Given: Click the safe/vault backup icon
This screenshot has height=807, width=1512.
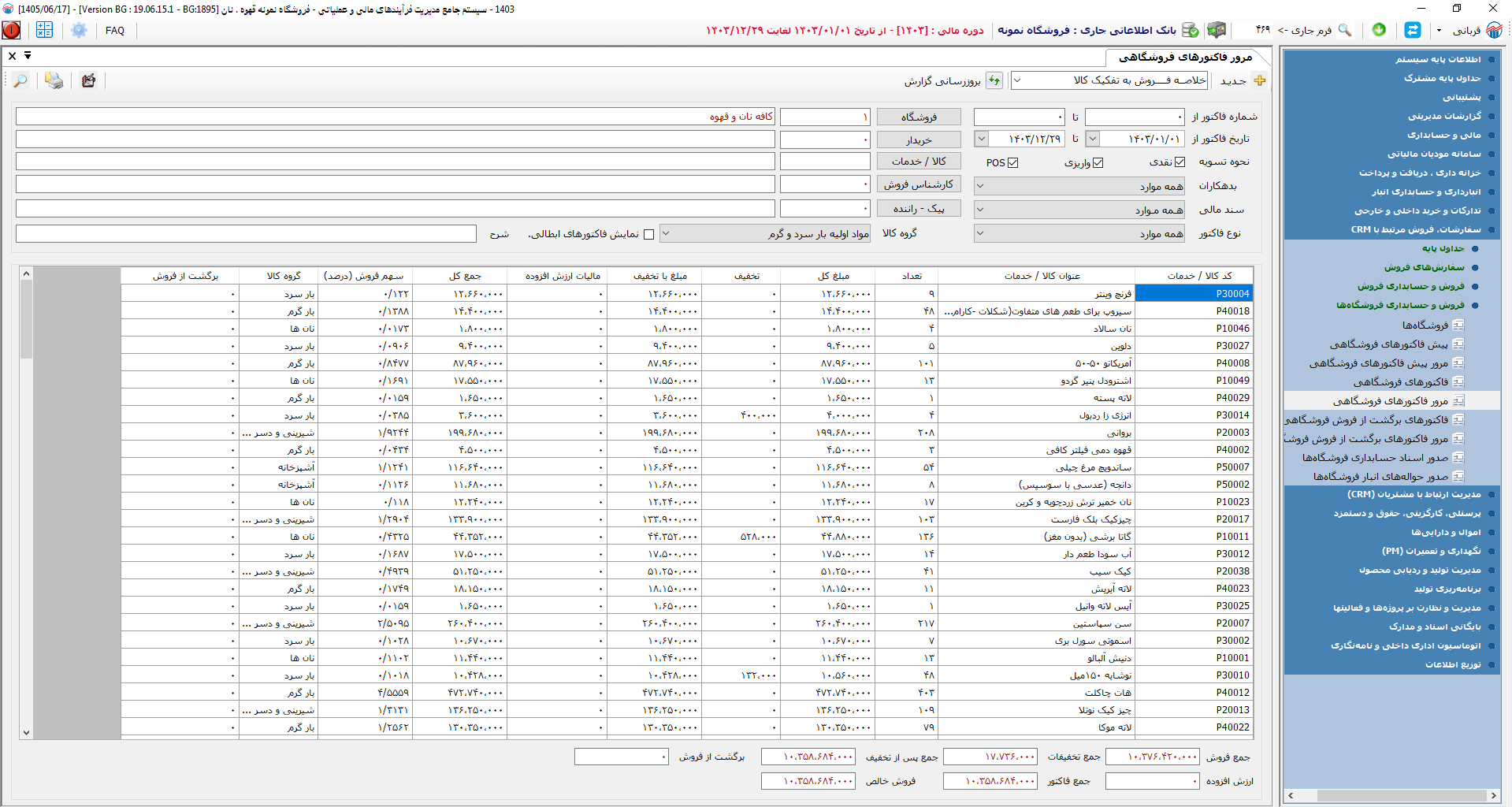Looking at the screenshot, I should pos(1217,30).
